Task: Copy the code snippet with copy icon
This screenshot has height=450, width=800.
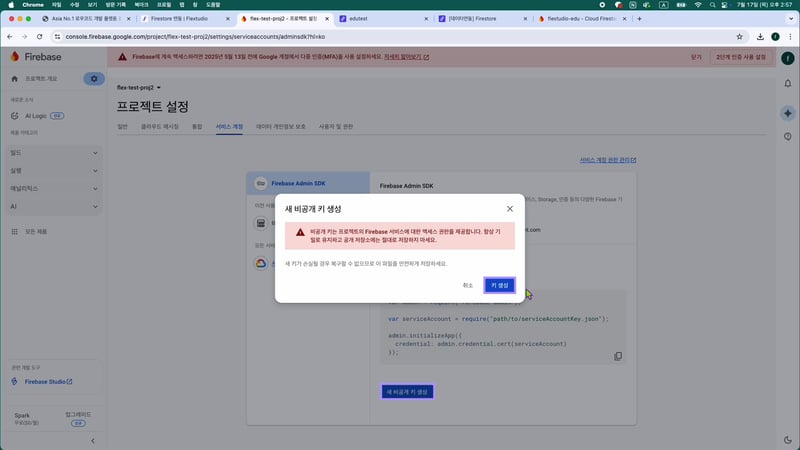Action: click(x=618, y=356)
